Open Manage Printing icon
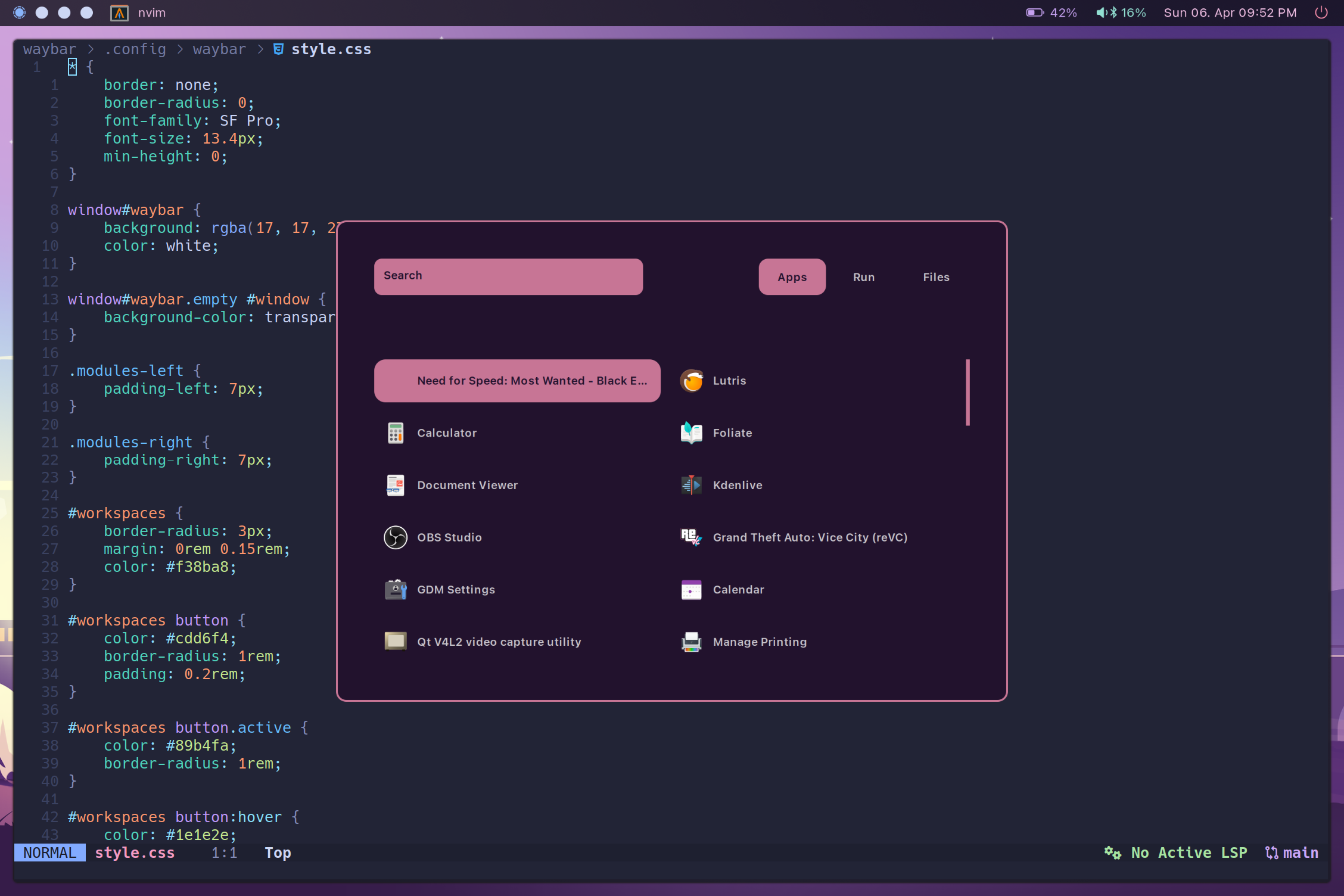Image resolution: width=1344 pixels, height=896 pixels. (x=691, y=642)
